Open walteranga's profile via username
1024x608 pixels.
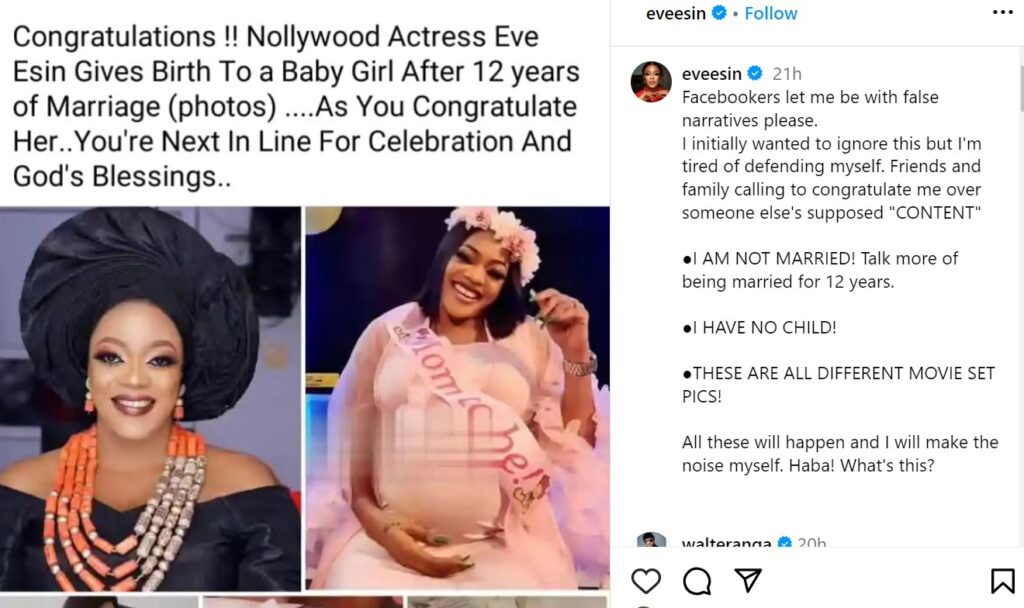[x=725, y=545]
